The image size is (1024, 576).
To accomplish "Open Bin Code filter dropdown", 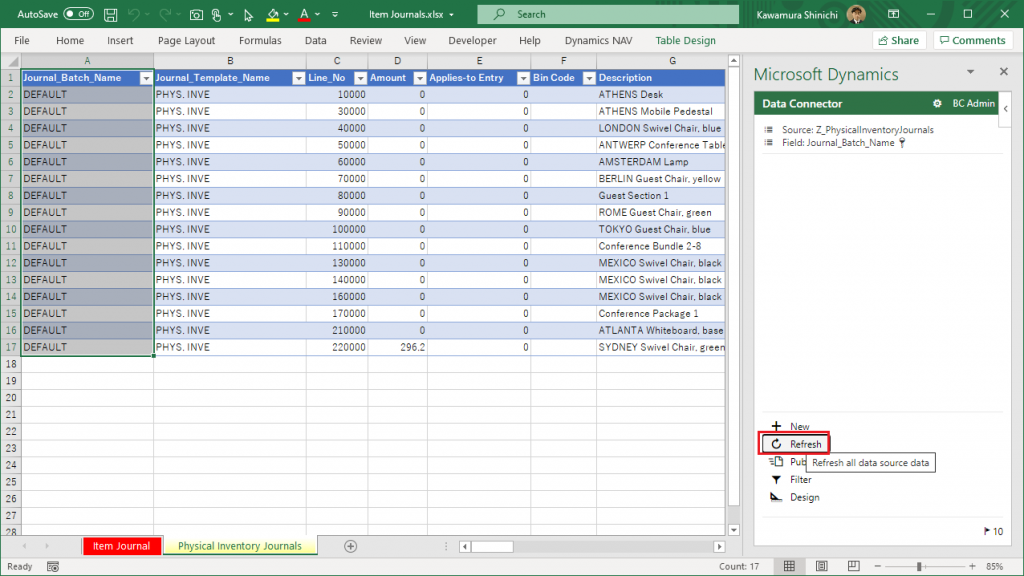I will 589,78.
